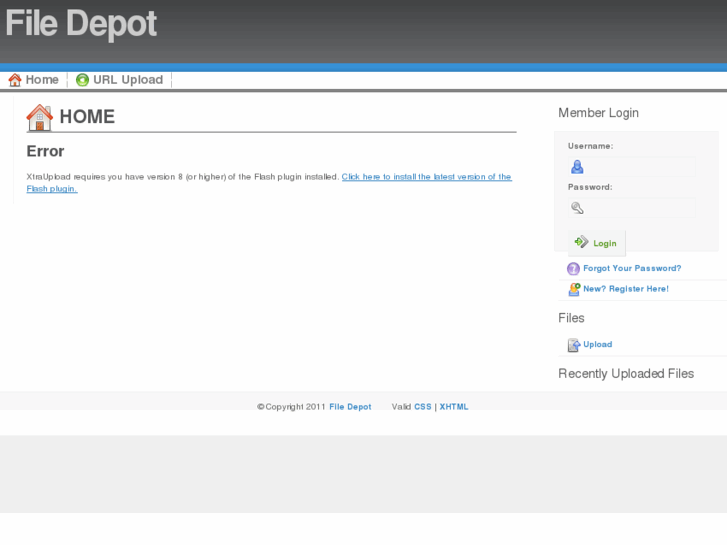Click the user icon in Username field
This screenshot has width=727, height=545.
577,167
